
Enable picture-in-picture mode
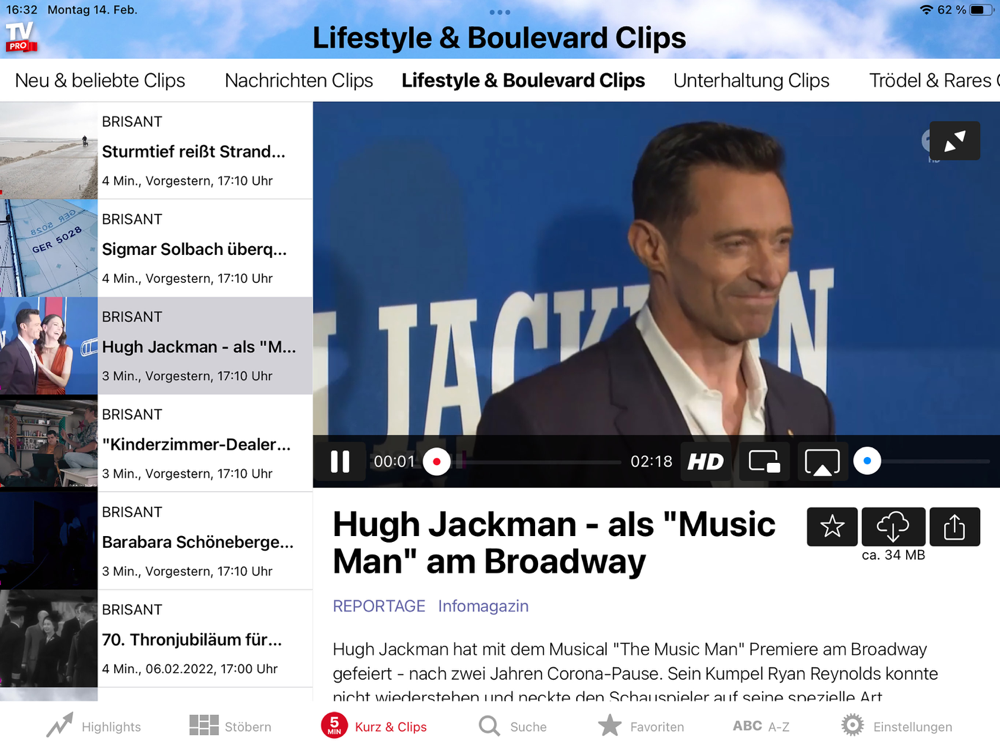pos(764,461)
